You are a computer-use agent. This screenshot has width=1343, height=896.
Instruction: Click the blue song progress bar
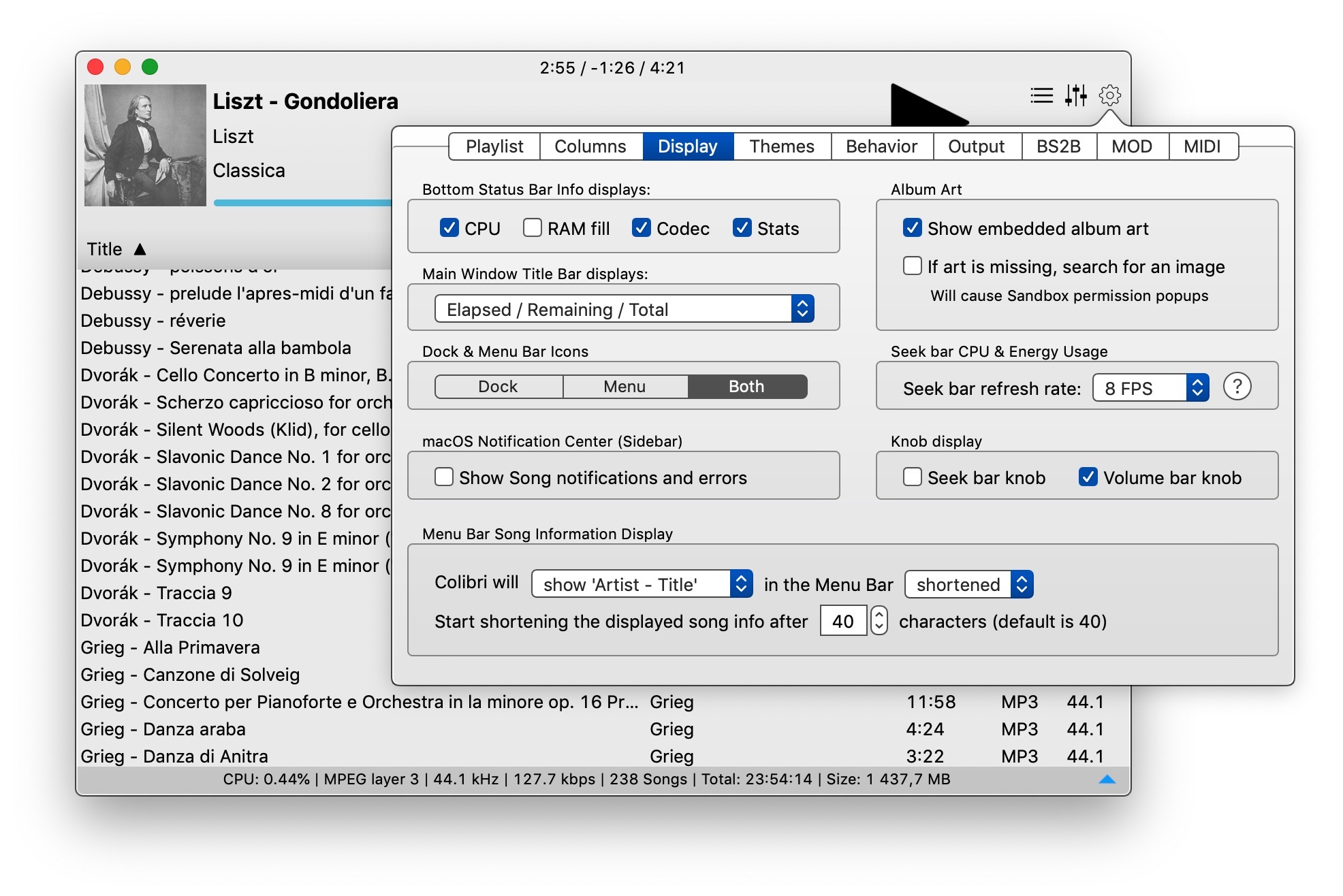click(x=302, y=203)
